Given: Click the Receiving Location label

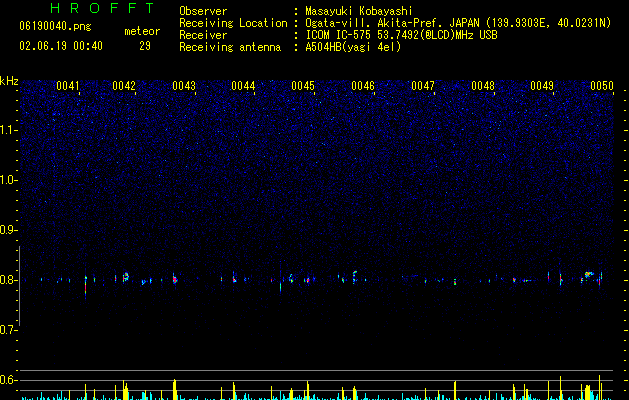Looking at the screenshot, I should tap(233, 23).
